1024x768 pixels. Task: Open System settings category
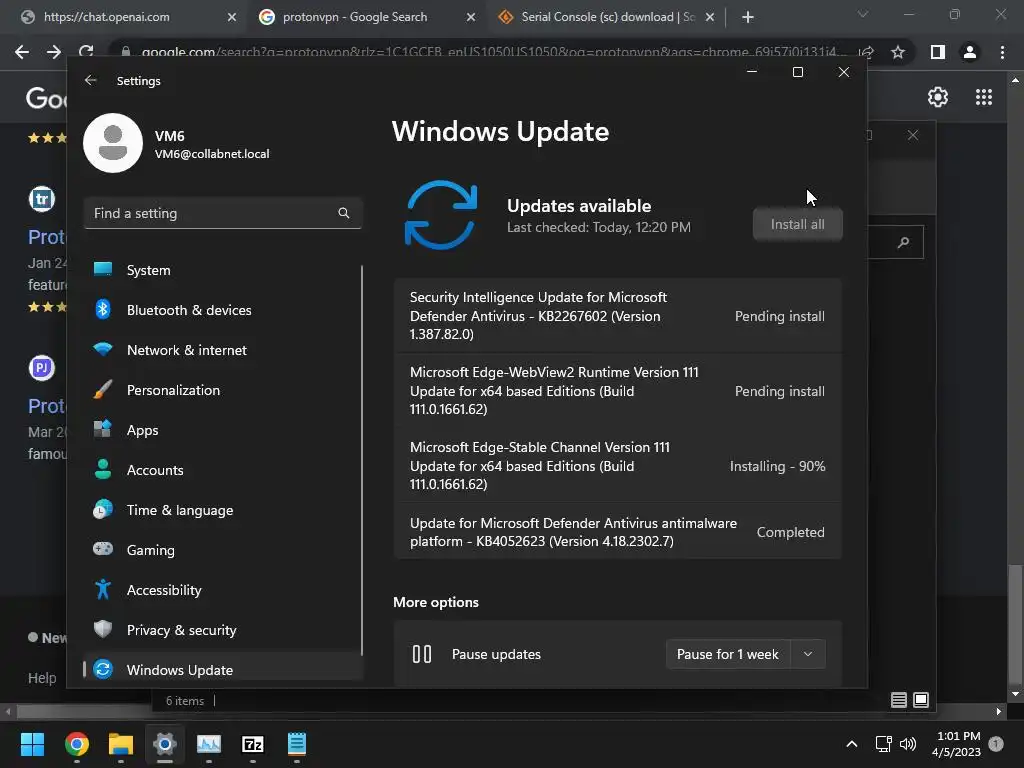pyautogui.click(x=222, y=270)
